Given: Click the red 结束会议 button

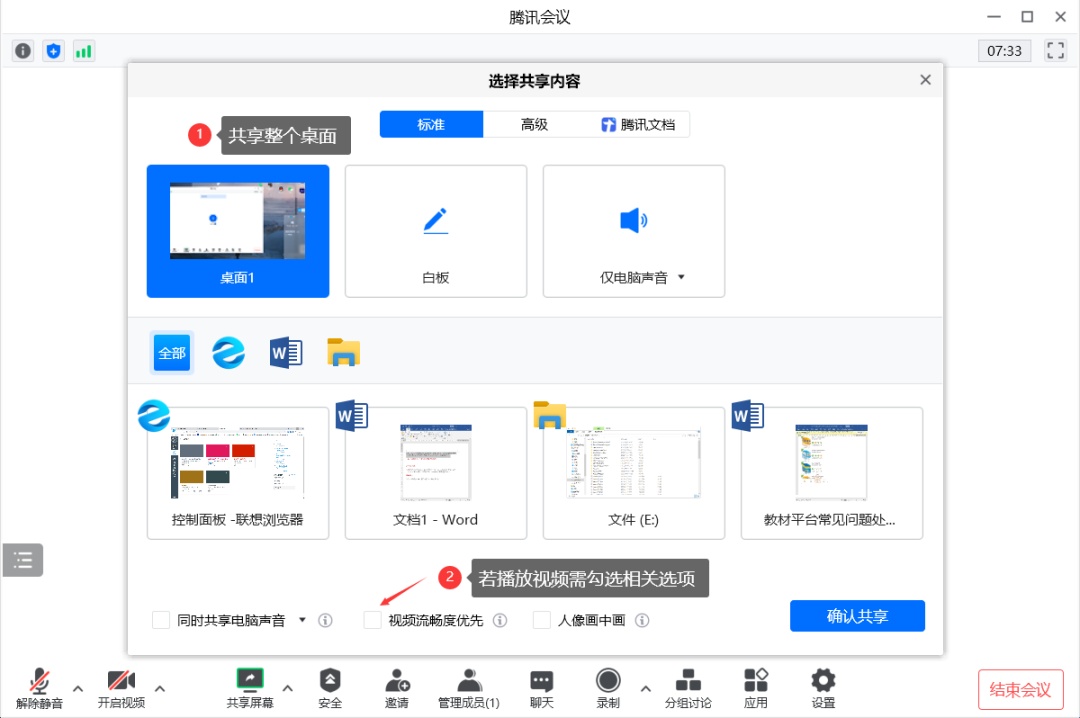Looking at the screenshot, I should (1020, 689).
